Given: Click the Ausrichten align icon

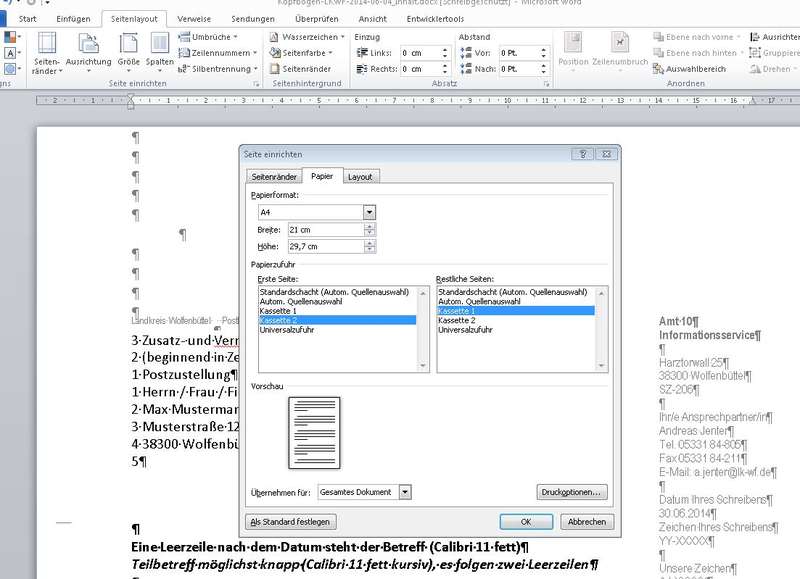Looking at the screenshot, I should (x=755, y=37).
